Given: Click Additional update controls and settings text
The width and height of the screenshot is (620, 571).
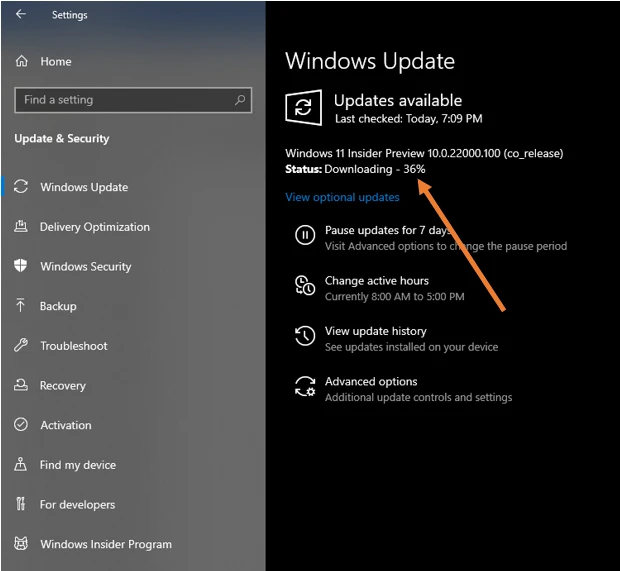Looking at the screenshot, I should tap(418, 397).
